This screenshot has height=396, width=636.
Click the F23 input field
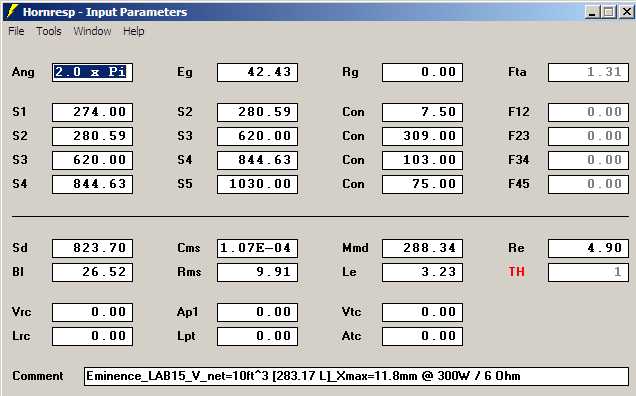pyautogui.click(x=588, y=136)
